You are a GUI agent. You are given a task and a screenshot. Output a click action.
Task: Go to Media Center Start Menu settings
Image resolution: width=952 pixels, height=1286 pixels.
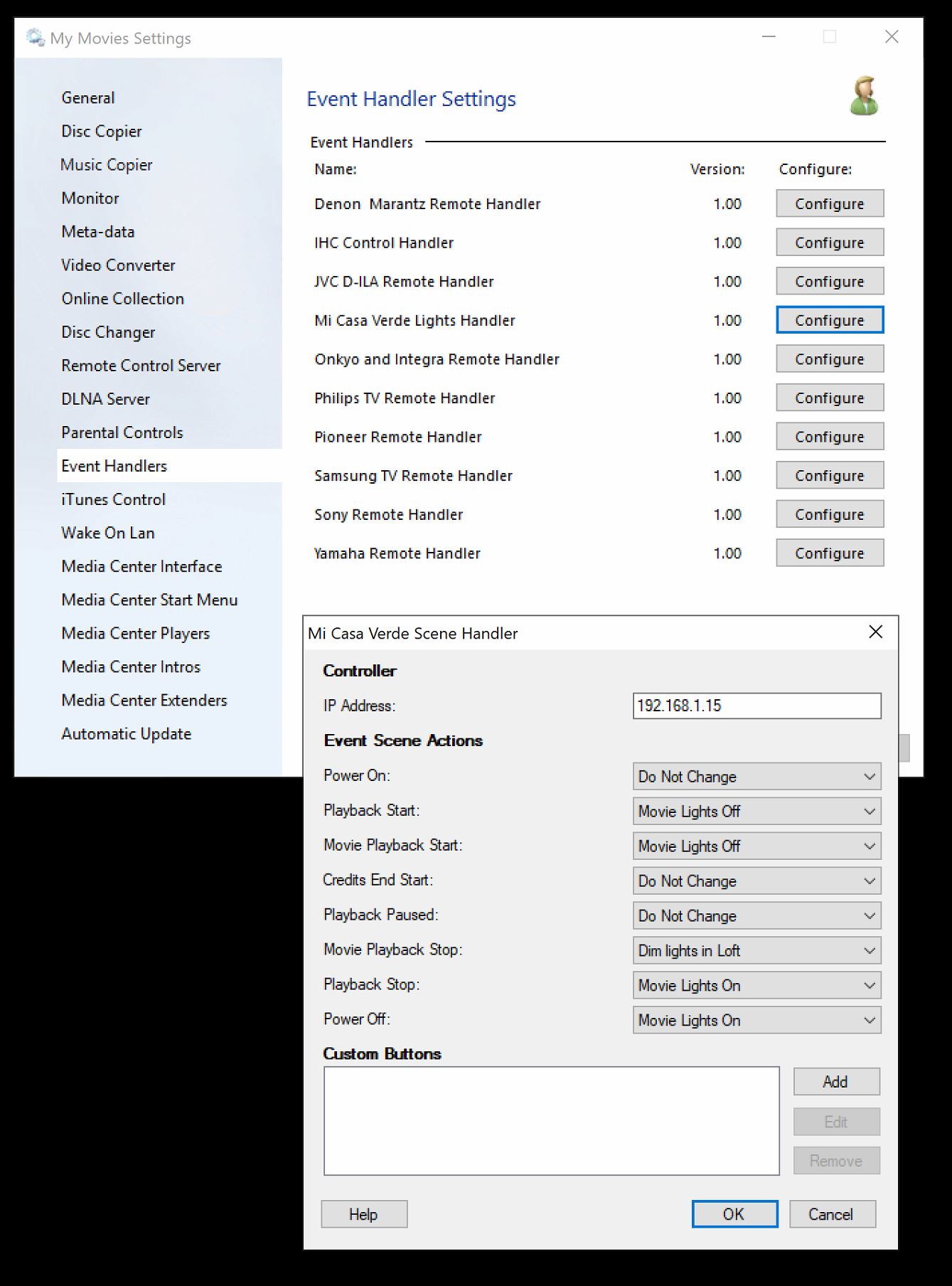point(149,600)
